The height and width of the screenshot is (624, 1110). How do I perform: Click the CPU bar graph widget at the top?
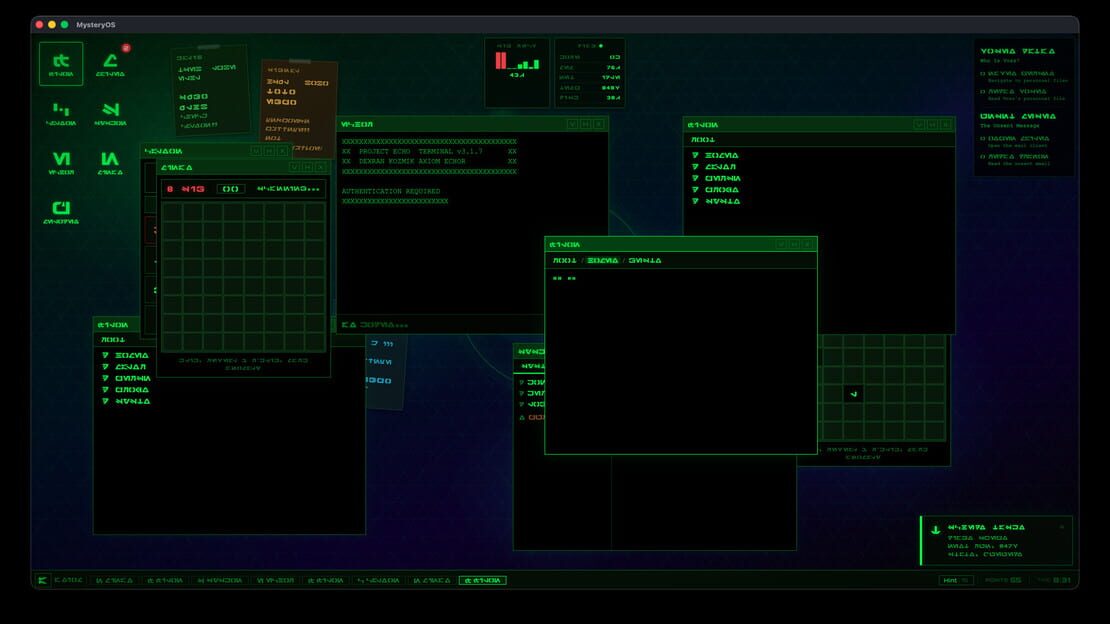click(x=517, y=73)
